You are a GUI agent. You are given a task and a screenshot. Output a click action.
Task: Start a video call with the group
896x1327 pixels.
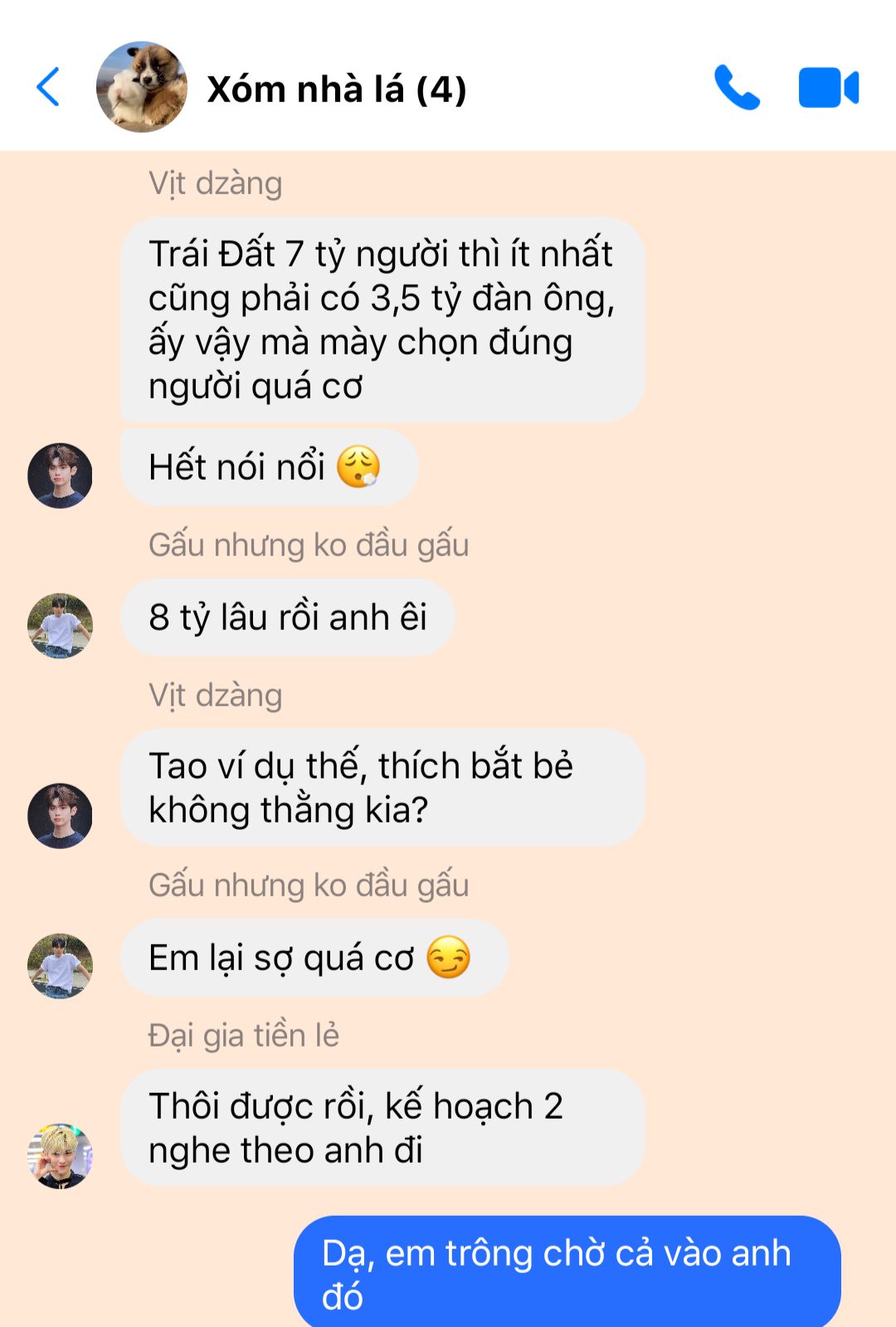pyautogui.click(x=829, y=88)
